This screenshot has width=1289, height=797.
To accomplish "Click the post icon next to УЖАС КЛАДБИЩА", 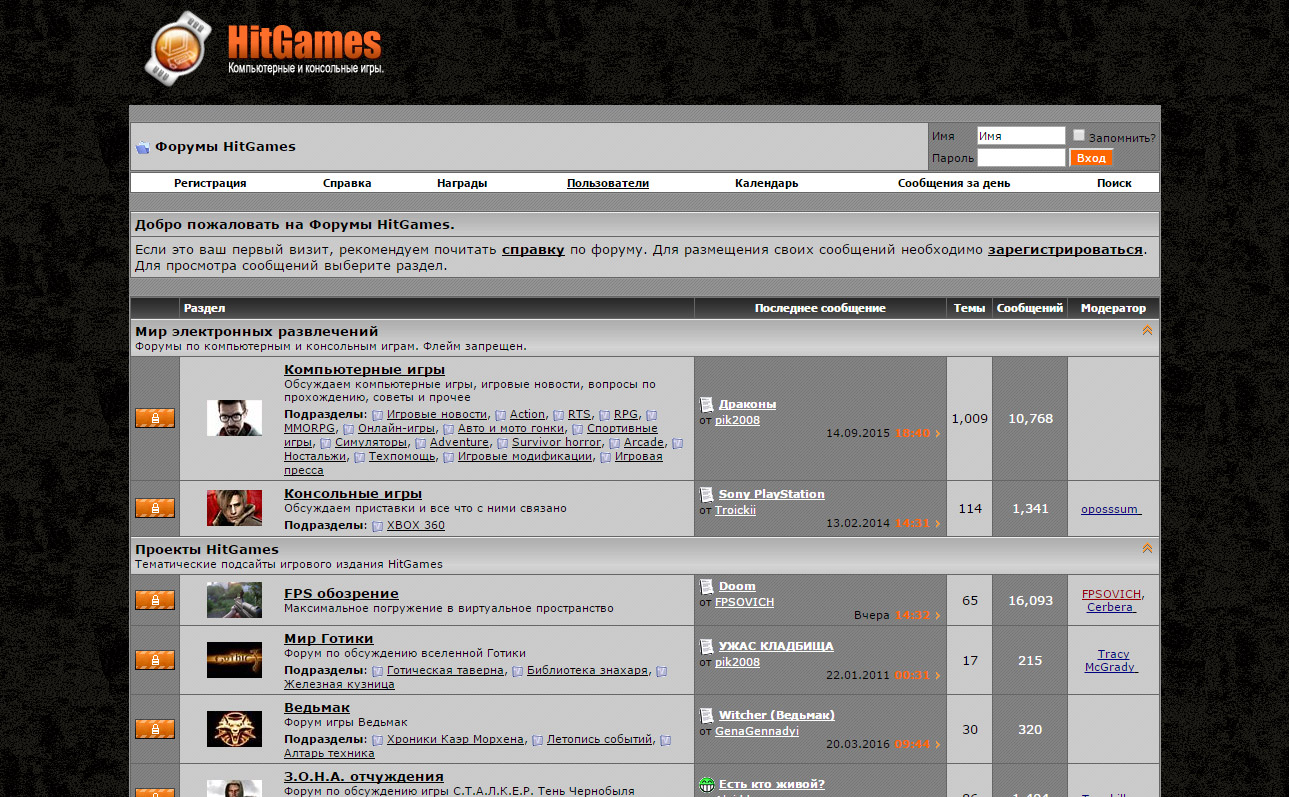I will pyautogui.click(x=707, y=647).
